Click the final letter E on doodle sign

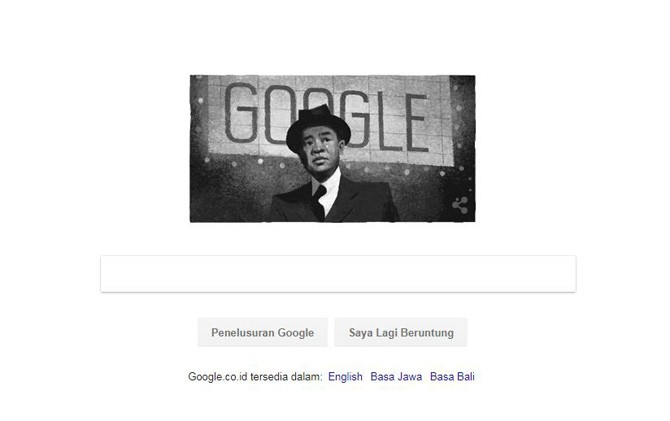point(417,123)
